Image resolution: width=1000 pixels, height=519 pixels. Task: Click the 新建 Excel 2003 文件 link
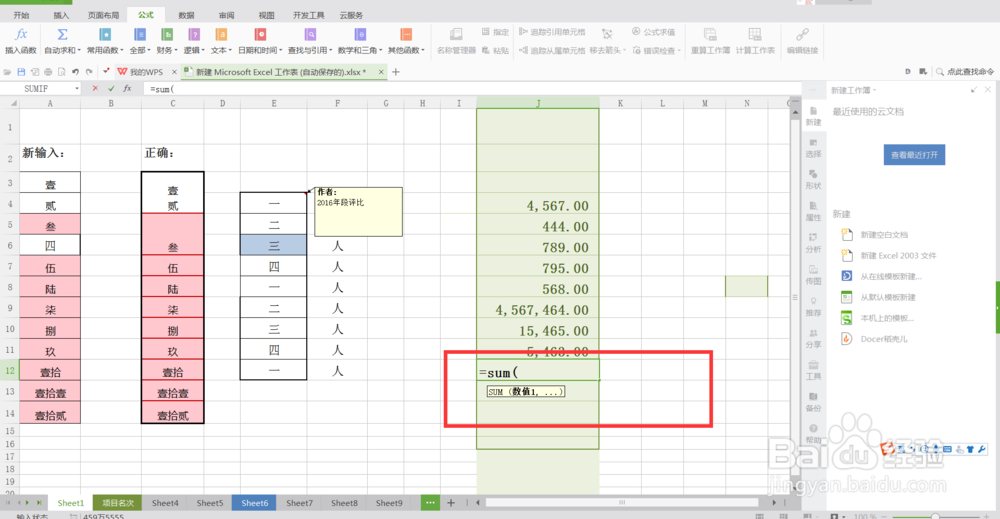coord(898,256)
